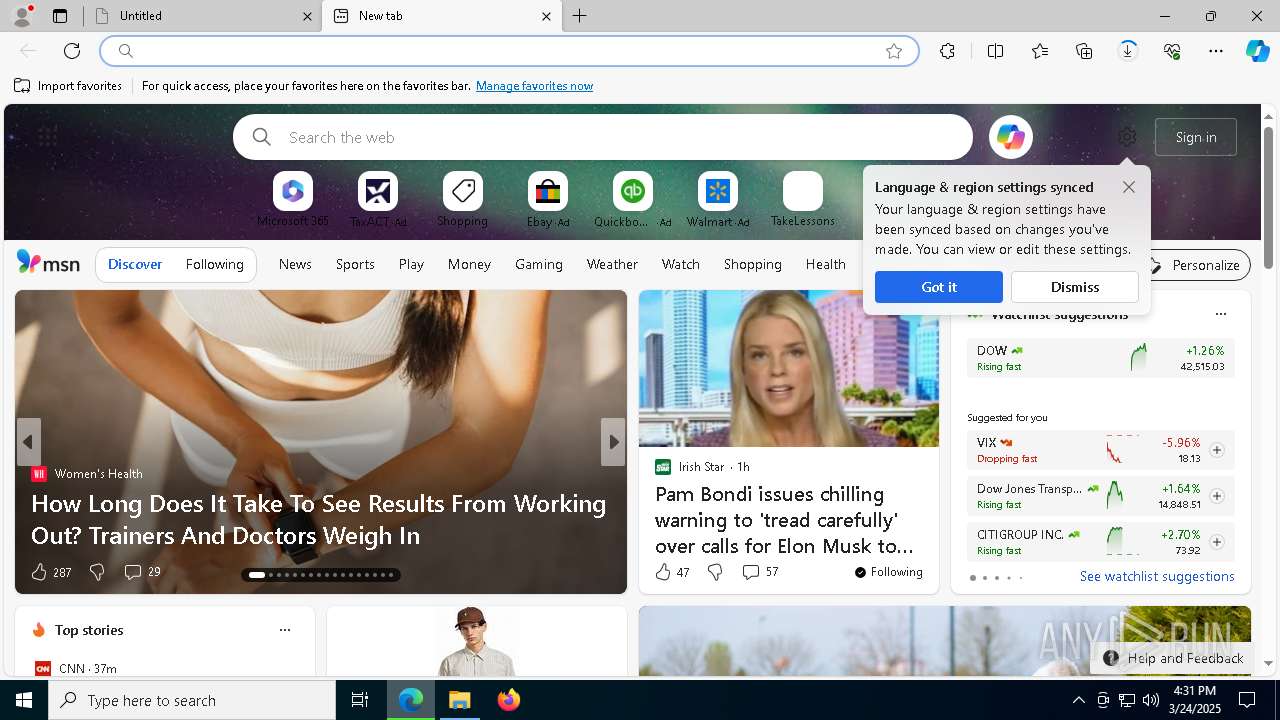This screenshot has height=720, width=1280.
Task: Open Split screen icon in toolbar
Action: [x=996, y=51]
